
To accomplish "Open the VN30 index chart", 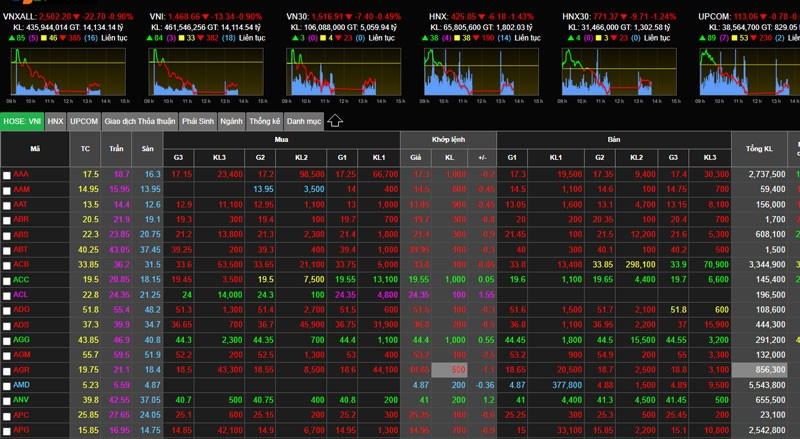I will [343, 72].
